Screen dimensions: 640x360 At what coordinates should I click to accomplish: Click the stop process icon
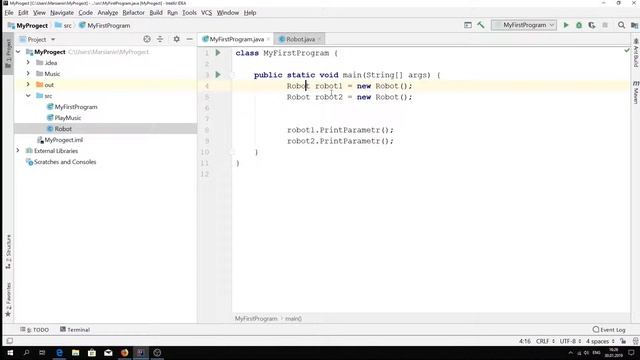[x=605, y=25]
